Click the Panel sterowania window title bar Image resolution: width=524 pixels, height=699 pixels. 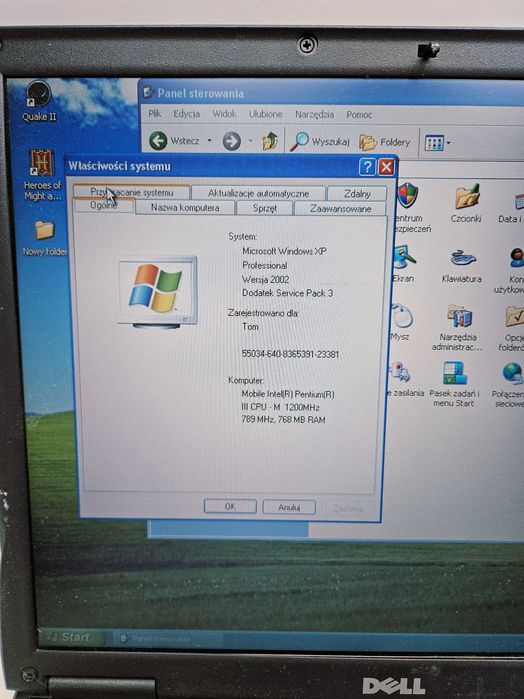click(330, 93)
